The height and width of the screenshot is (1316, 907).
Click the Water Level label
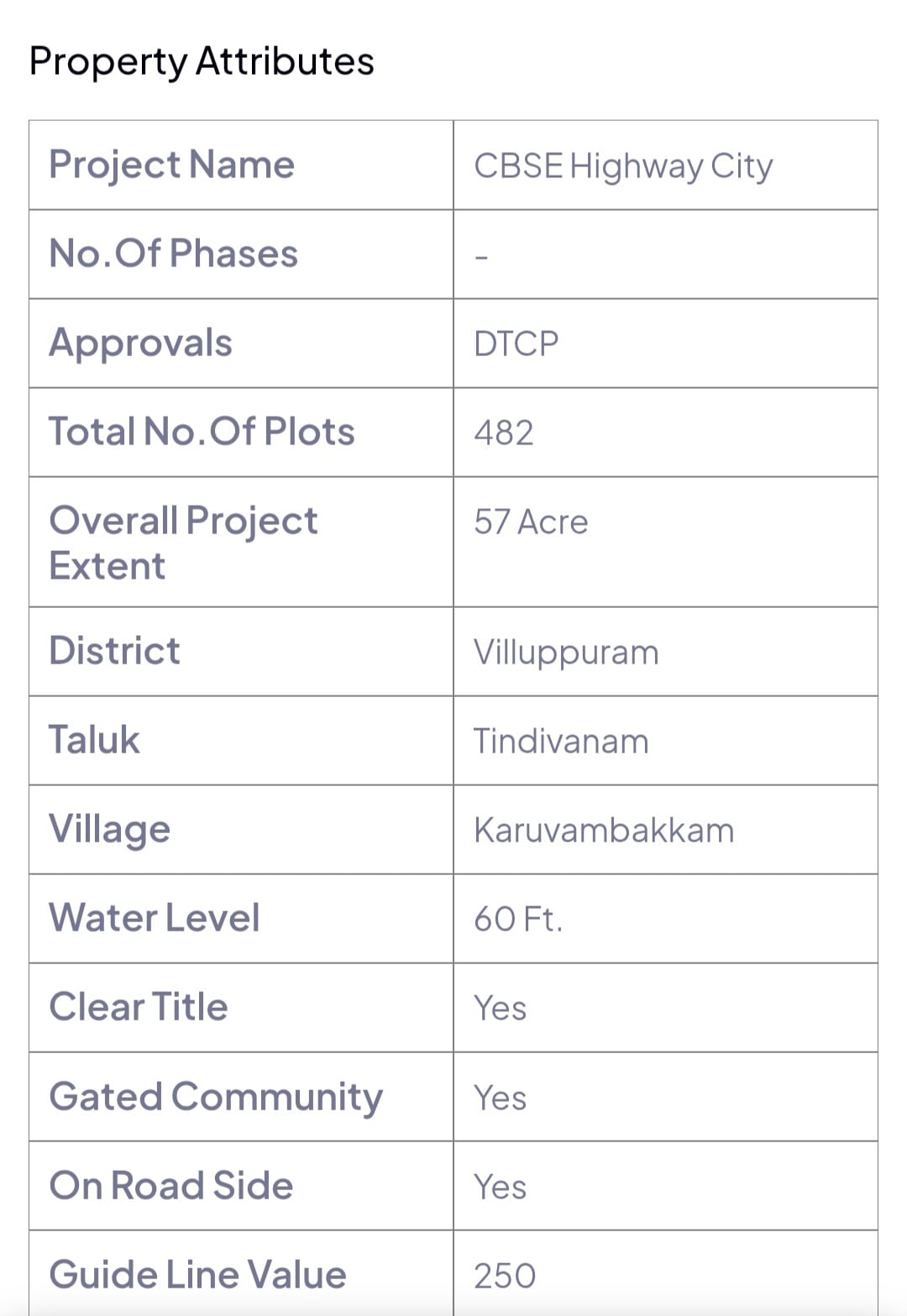[155, 917]
